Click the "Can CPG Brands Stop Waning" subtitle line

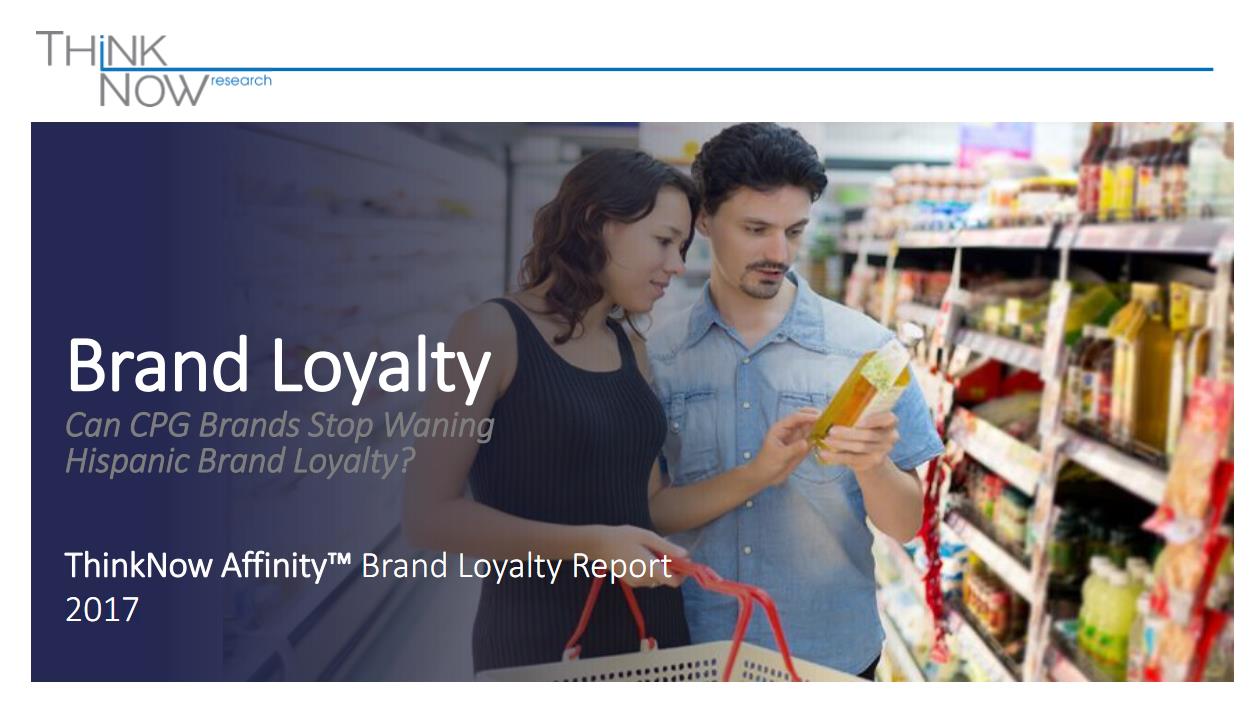(280, 425)
